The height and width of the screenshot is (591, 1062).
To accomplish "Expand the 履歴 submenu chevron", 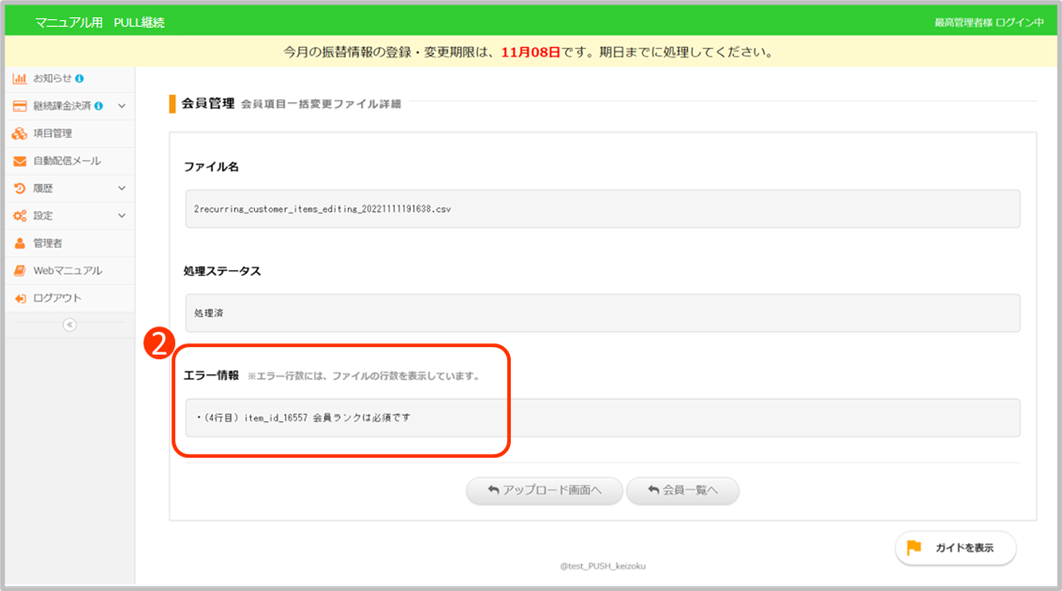I will 121,188.
